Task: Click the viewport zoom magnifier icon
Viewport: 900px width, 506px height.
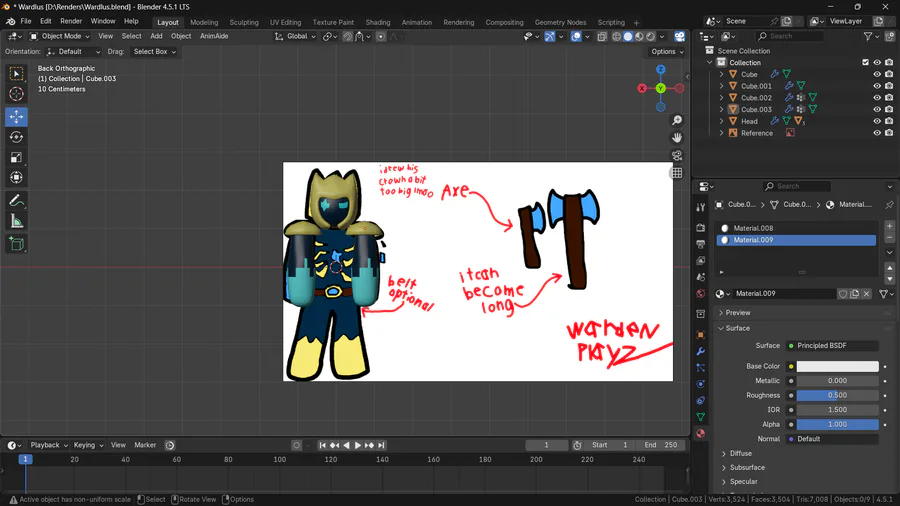Action: pyautogui.click(x=677, y=120)
